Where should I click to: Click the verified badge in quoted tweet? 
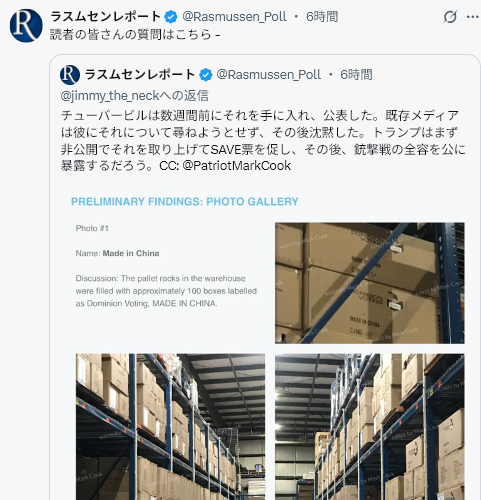pyautogui.click(x=206, y=75)
